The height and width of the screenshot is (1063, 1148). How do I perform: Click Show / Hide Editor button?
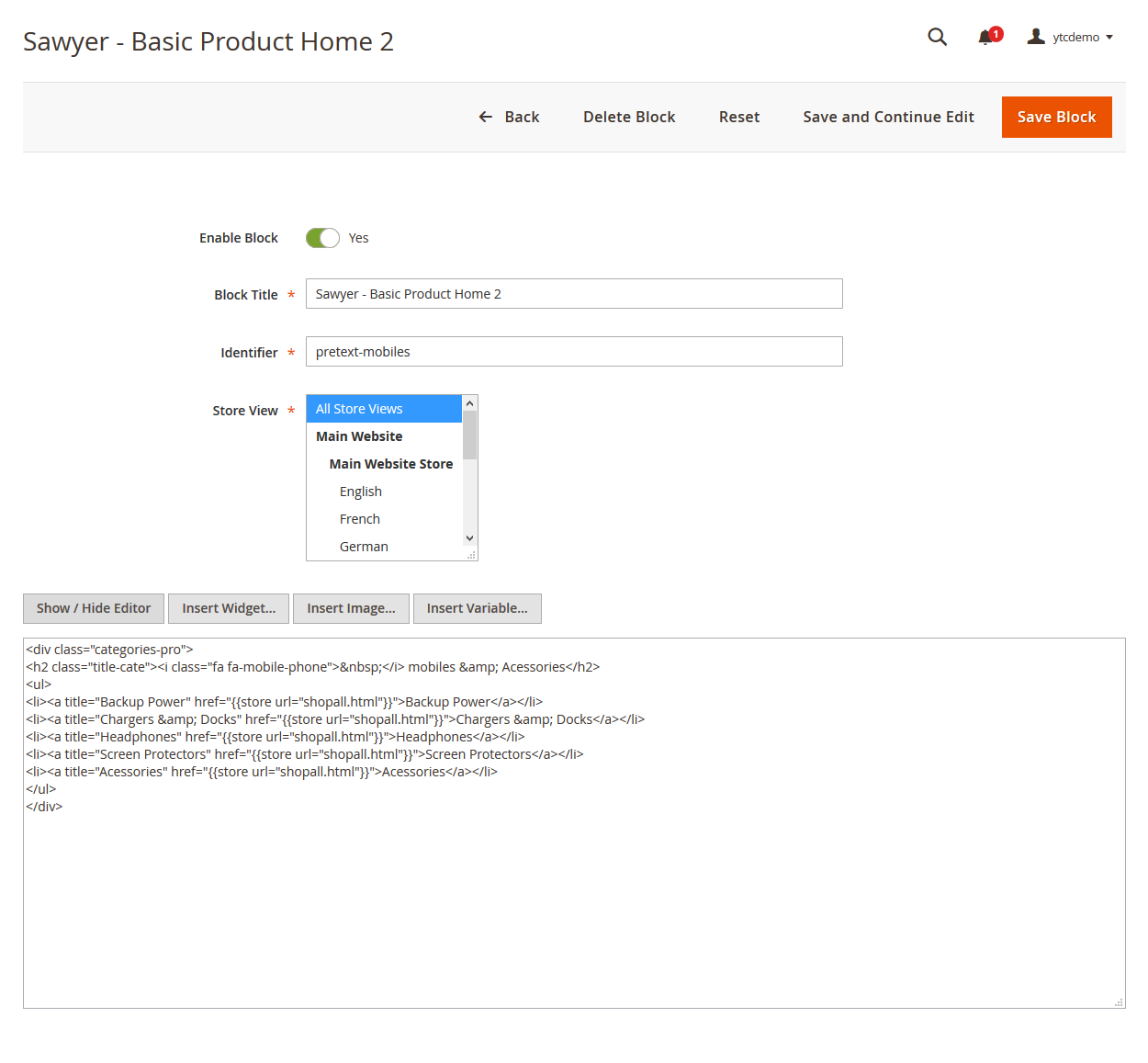(94, 608)
